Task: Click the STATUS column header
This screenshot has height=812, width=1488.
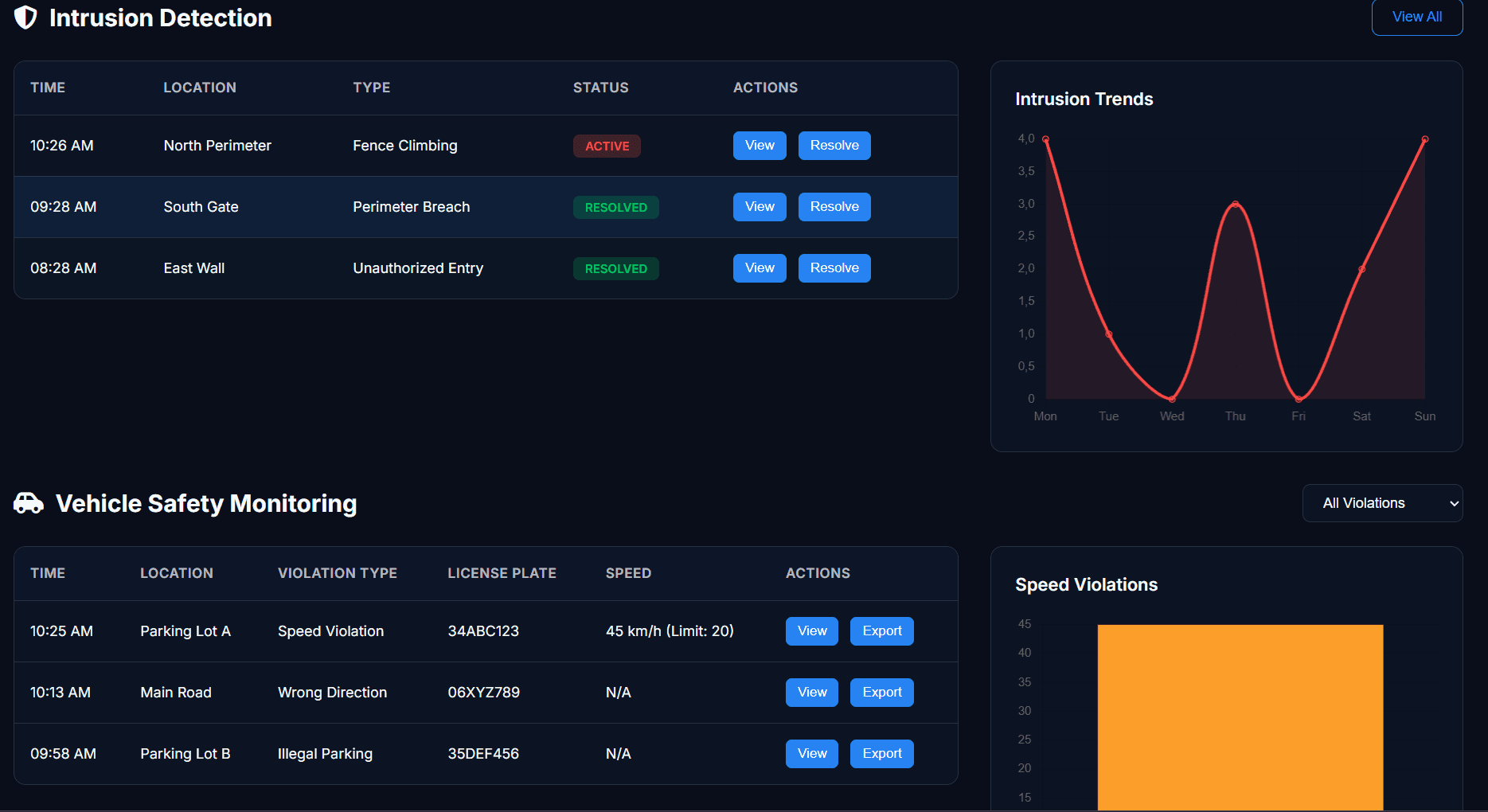Action: pos(600,88)
